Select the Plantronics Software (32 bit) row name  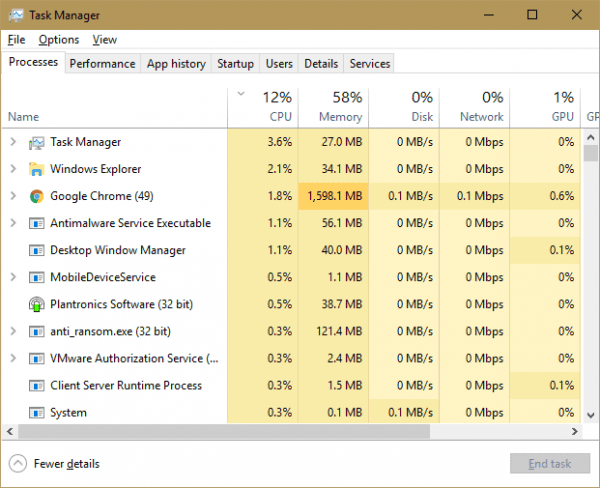[122, 304]
